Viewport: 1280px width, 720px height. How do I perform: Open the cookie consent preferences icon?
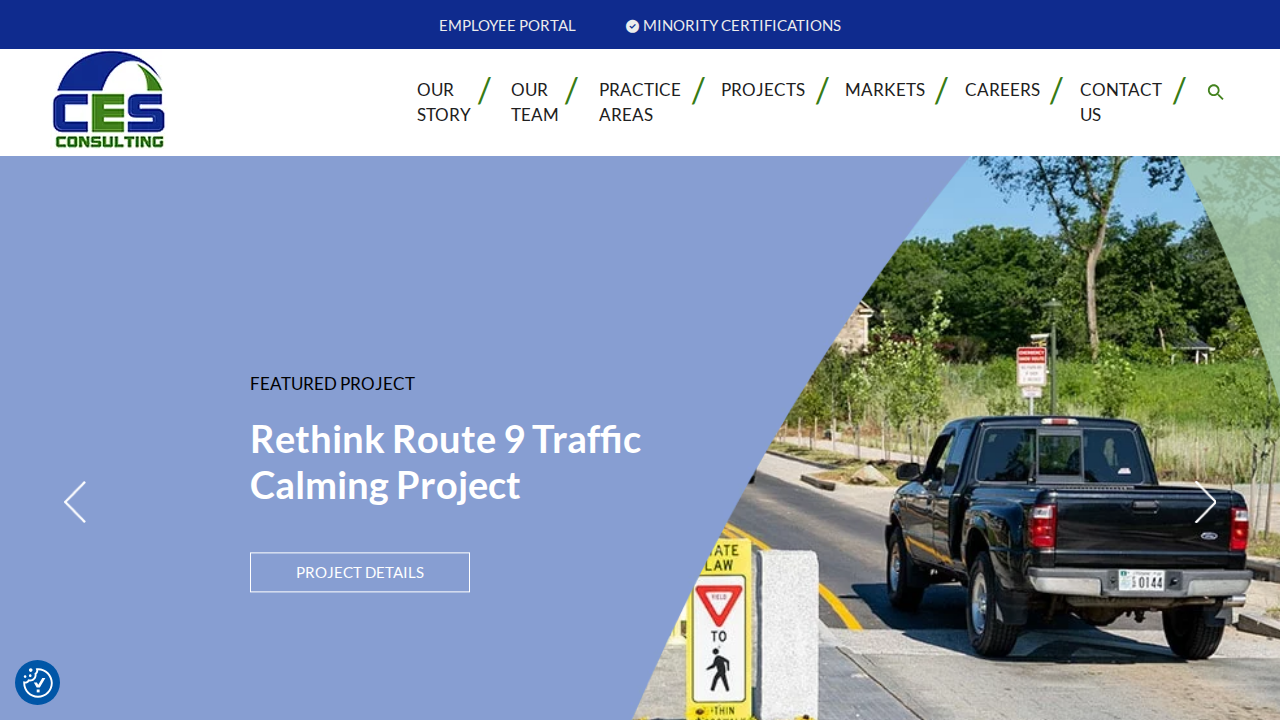pos(37,683)
